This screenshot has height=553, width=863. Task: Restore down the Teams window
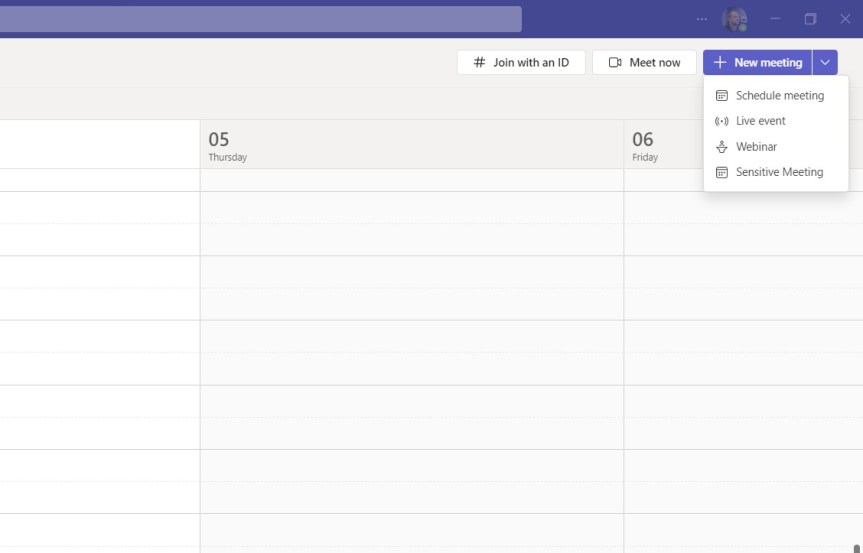pos(810,19)
